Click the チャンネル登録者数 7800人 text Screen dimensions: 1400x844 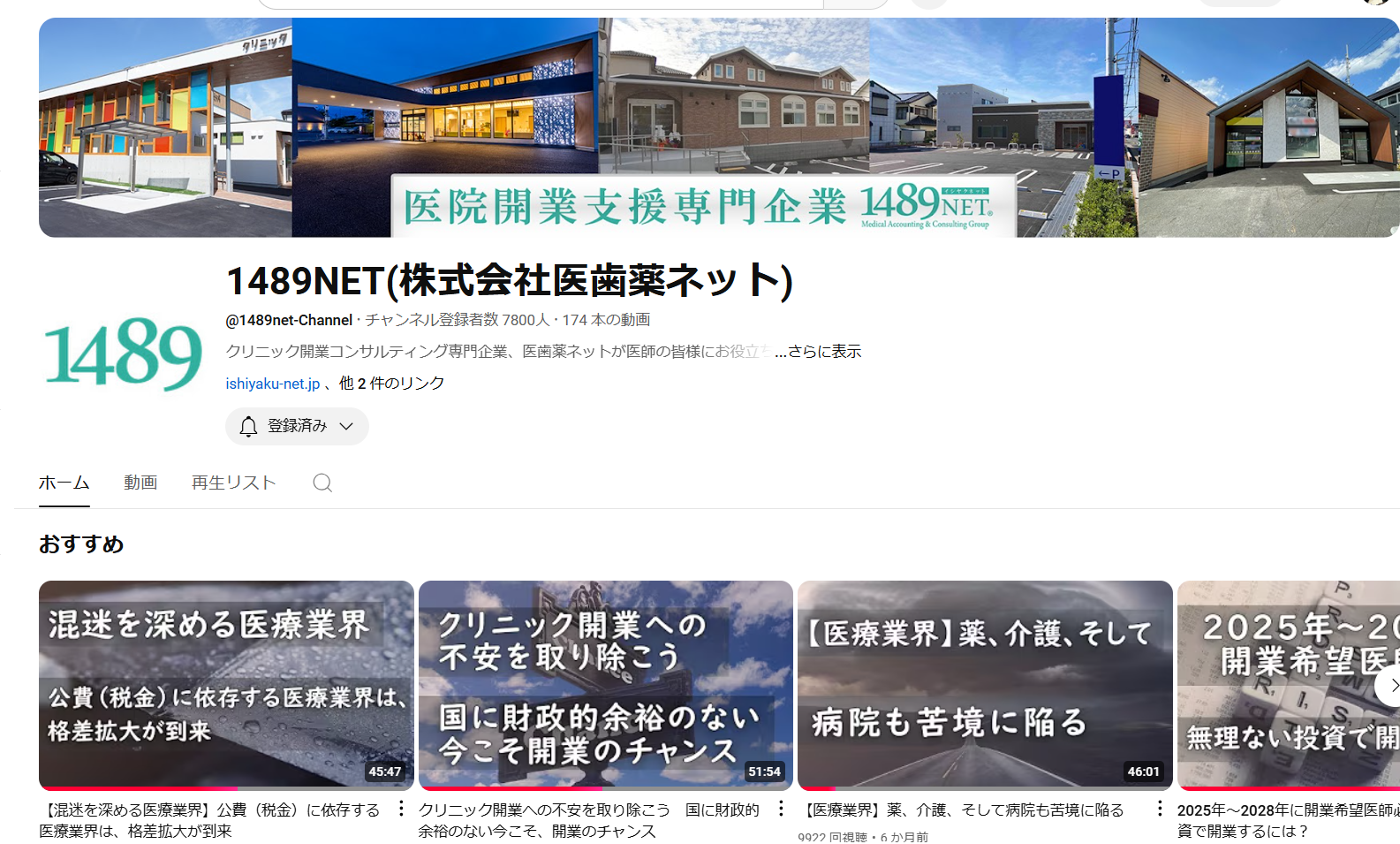coord(457,320)
